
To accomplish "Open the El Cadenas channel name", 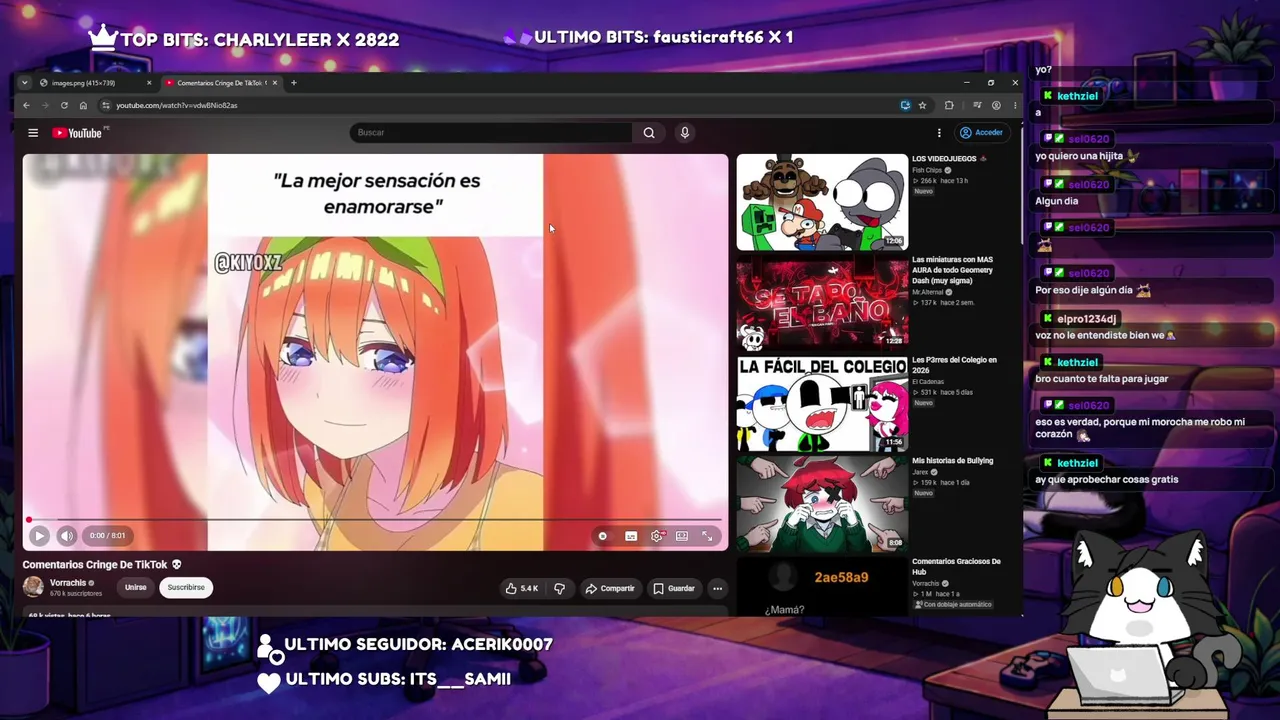I will (927, 382).
